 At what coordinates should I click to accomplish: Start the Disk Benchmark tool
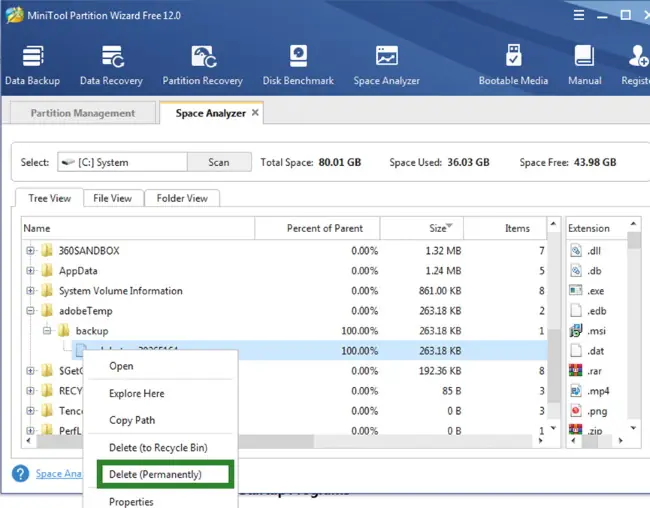pos(298,66)
